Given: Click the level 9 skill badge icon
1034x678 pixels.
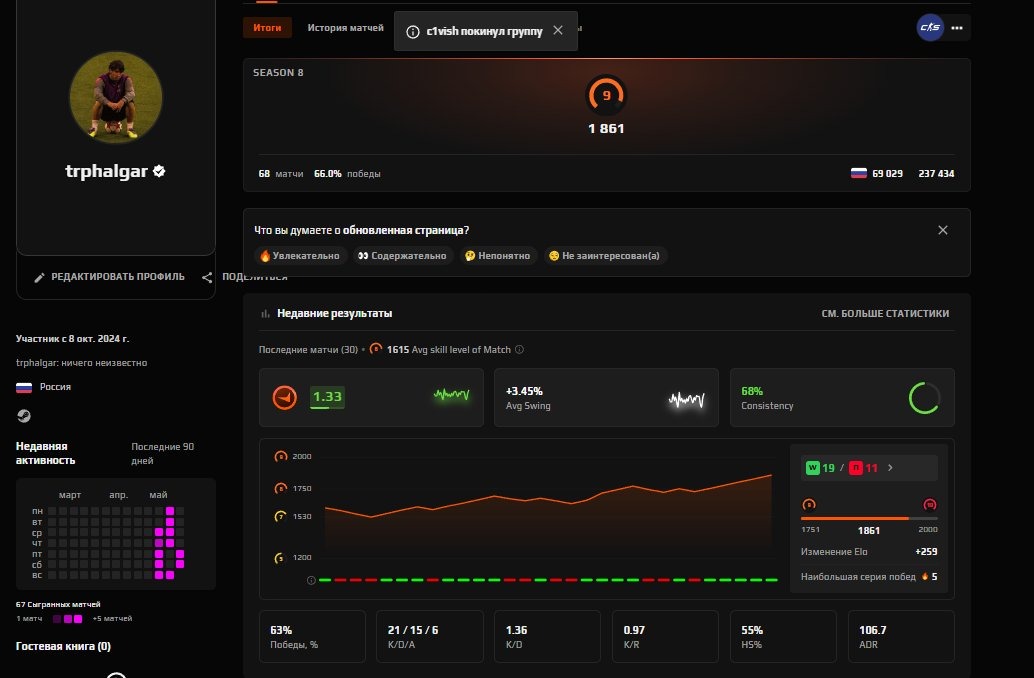Looking at the screenshot, I should pyautogui.click(x=606, y=95).
